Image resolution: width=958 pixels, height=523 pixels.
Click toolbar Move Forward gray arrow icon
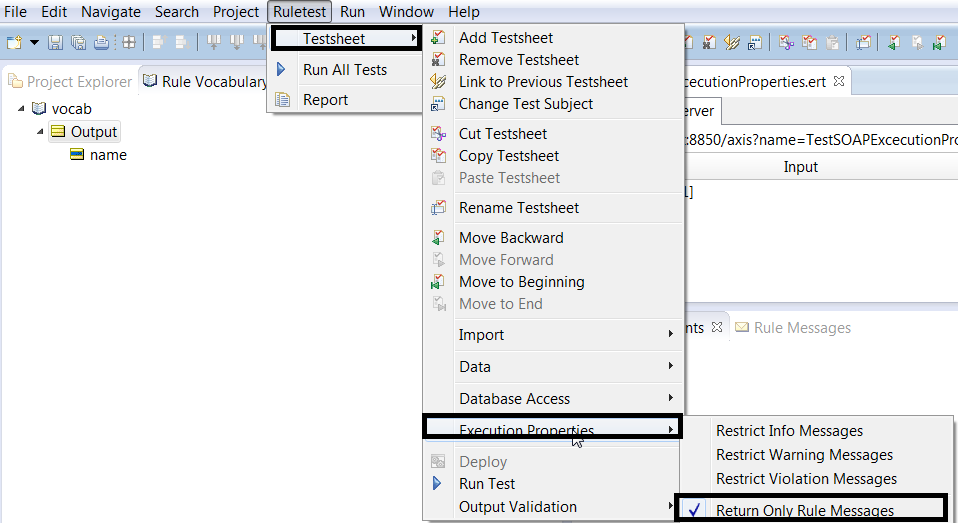917,42
